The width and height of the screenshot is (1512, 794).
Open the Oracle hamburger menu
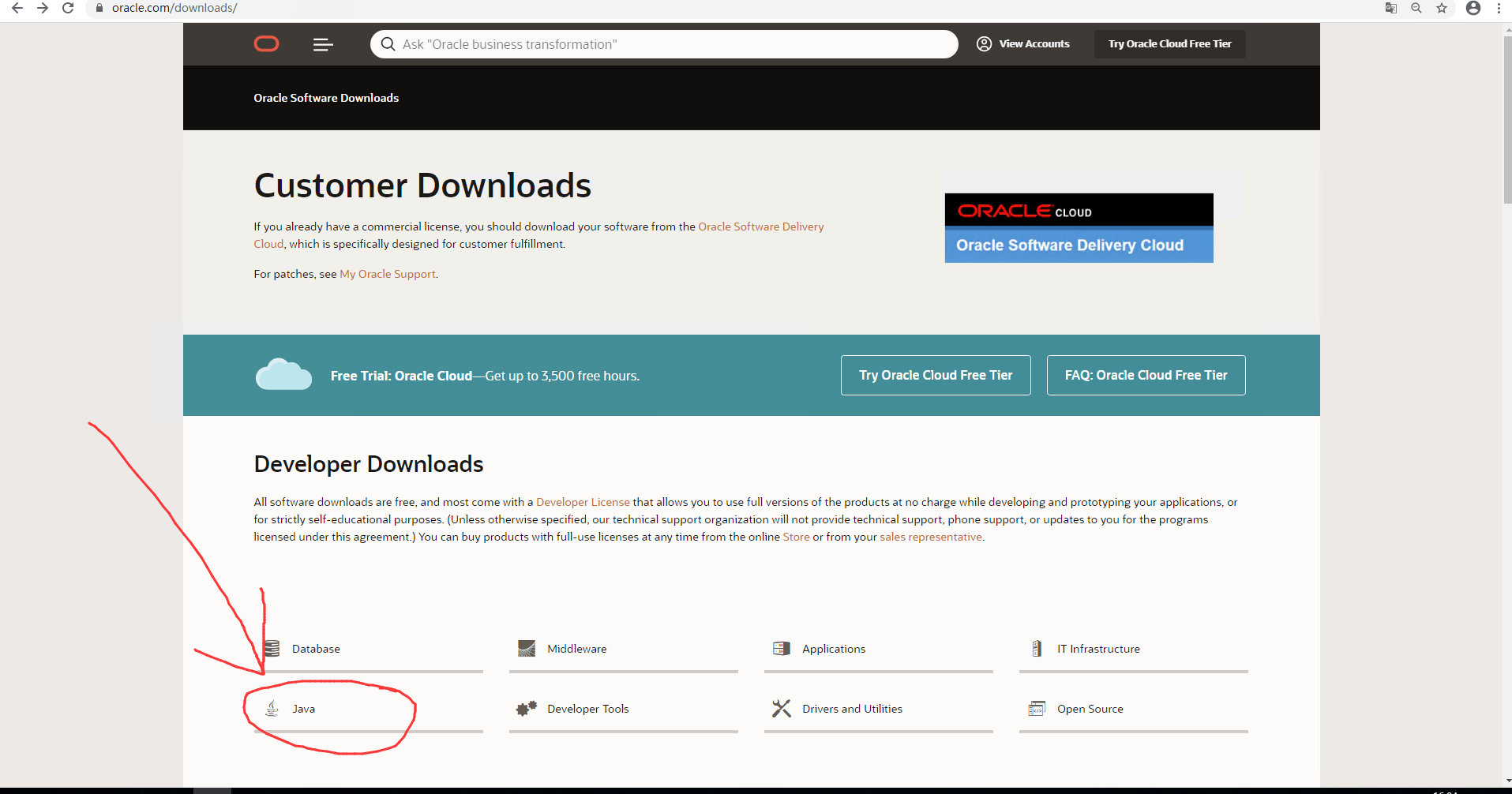click(323, 45)
